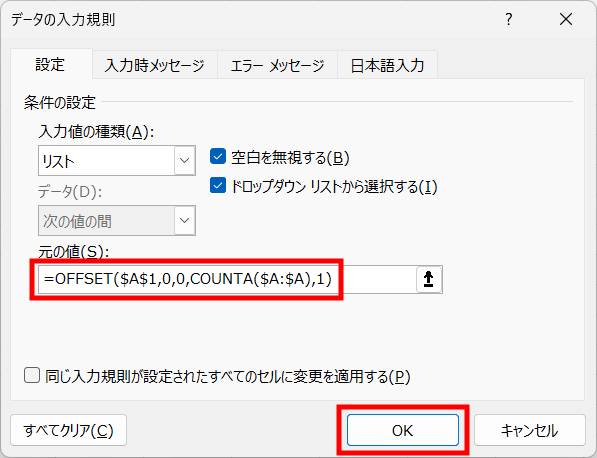Viewport: 597px width, 458px height.
Task: Open the help question mark icon
Action: [x=509, y=19]
